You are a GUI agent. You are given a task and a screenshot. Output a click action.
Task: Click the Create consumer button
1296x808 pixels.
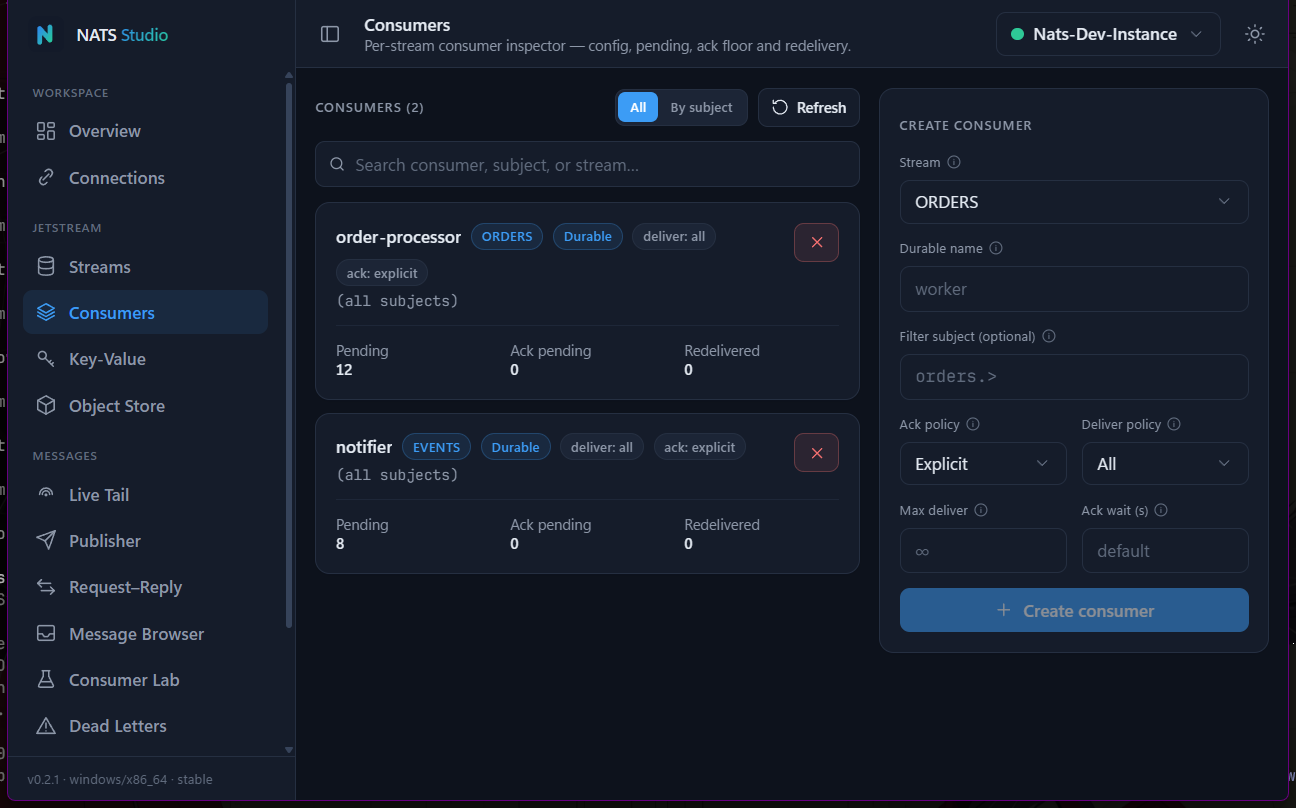pos(1074,610)
